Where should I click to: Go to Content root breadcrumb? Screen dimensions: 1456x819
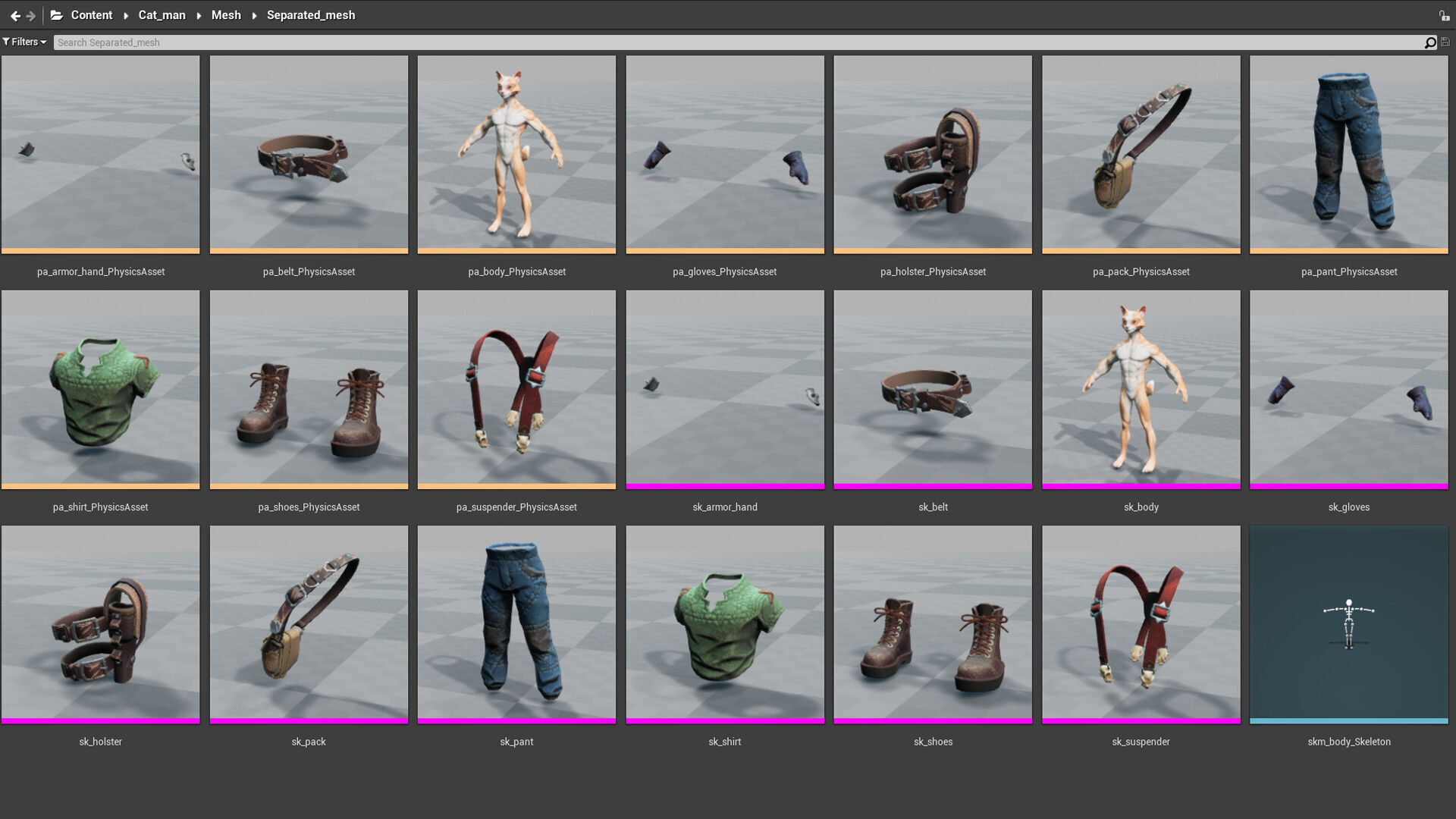coord(91,15)
